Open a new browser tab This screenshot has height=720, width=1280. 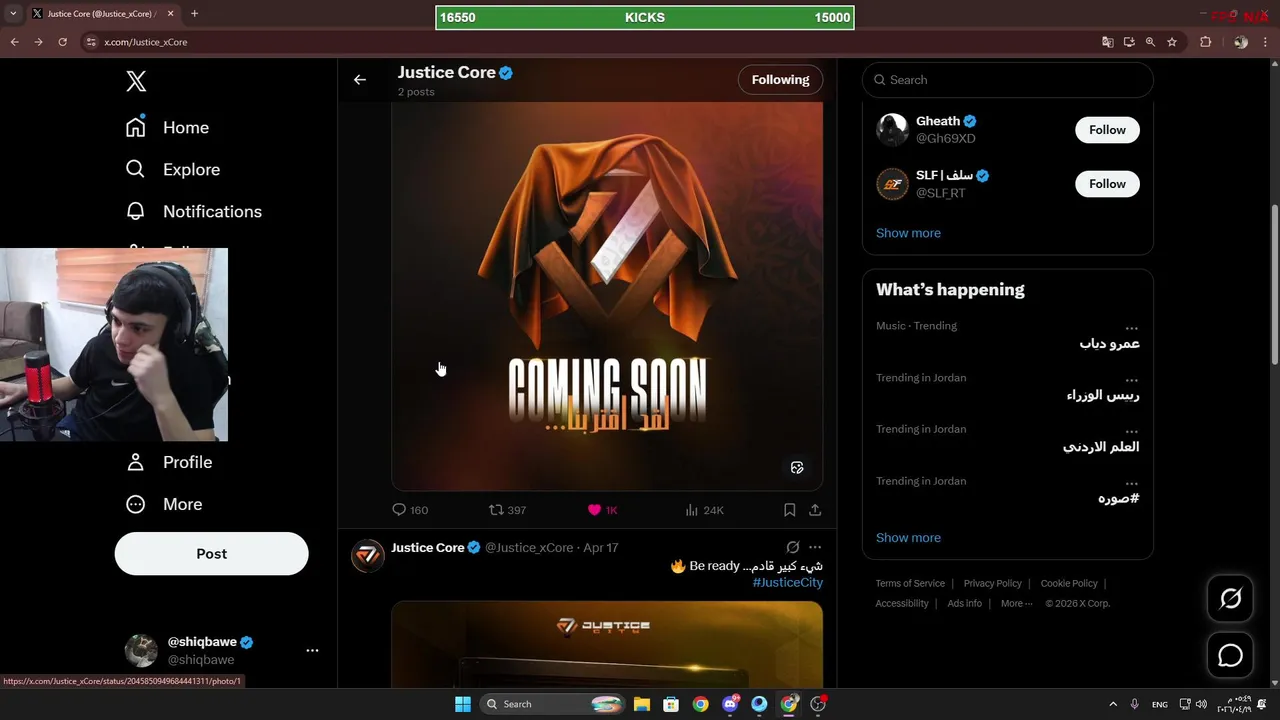tap(194, 14)
